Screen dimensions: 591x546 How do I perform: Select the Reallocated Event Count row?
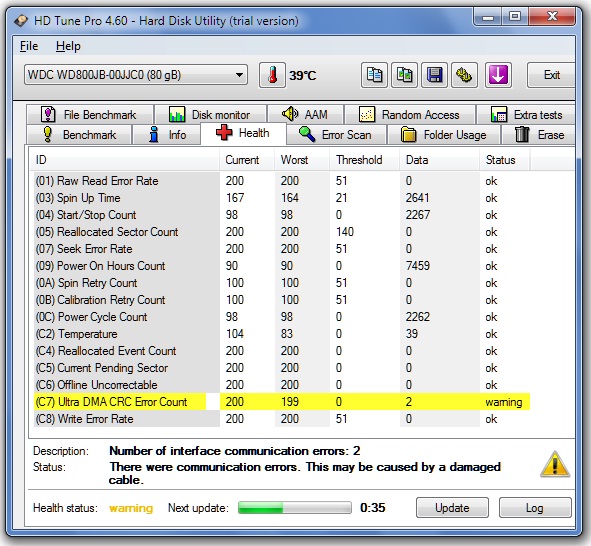point(282,351)
